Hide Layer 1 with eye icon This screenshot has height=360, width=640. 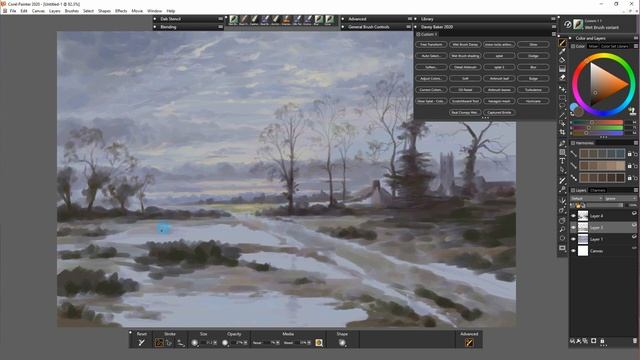click(x=573, y=239)
